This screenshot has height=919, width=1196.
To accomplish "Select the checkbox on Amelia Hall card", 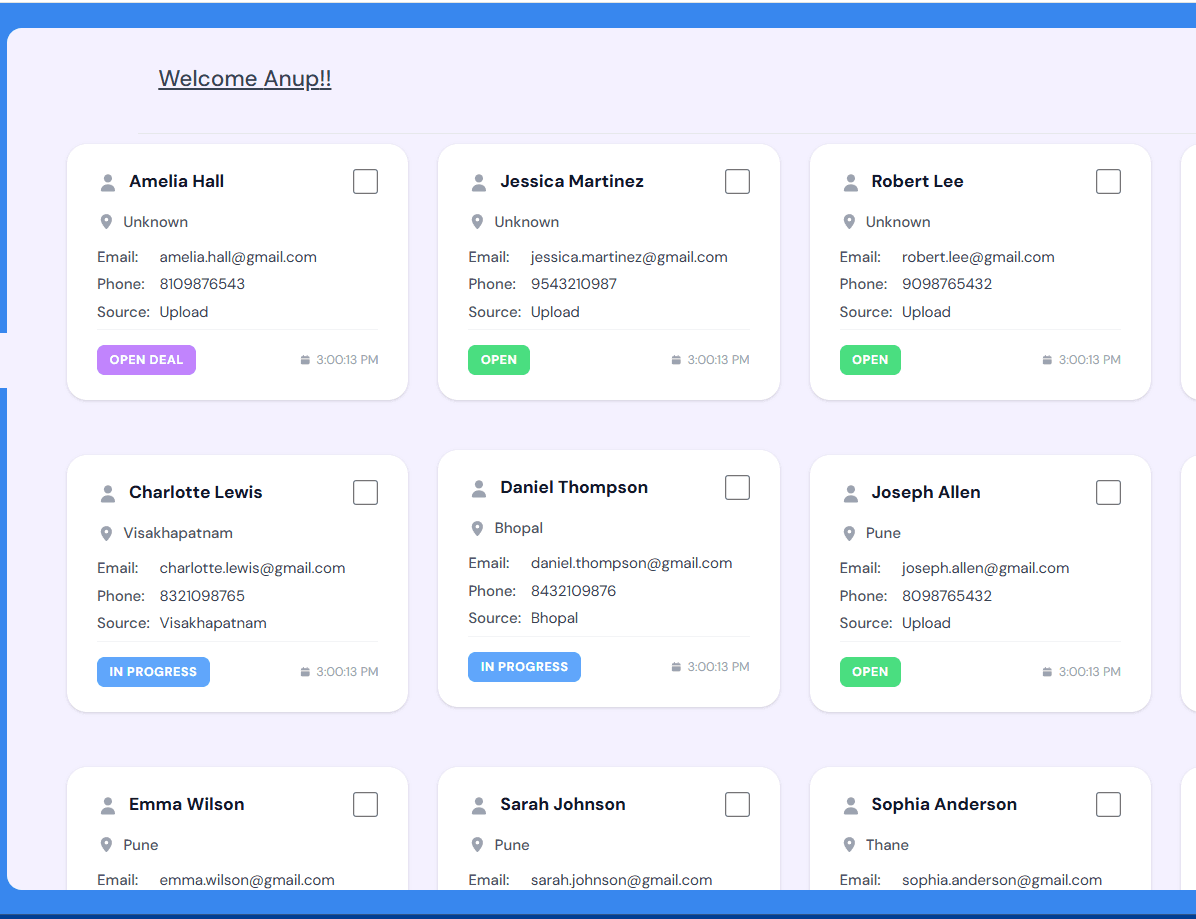I will (x=365, y=181).
